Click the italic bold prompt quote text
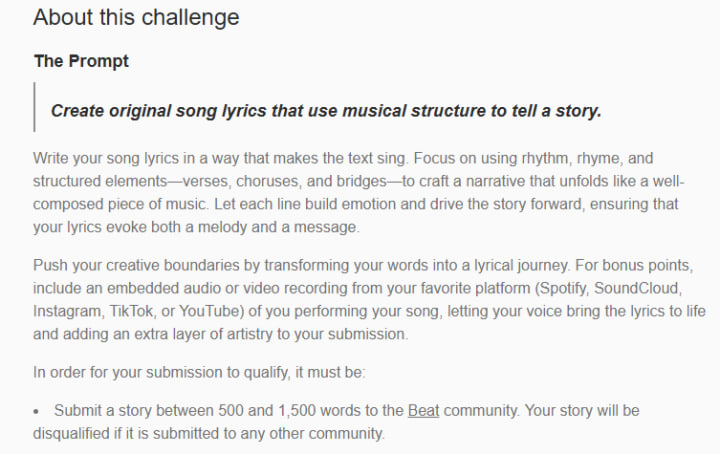The width and height of the screenshot is (720, 454). click(x=326, y=111)
